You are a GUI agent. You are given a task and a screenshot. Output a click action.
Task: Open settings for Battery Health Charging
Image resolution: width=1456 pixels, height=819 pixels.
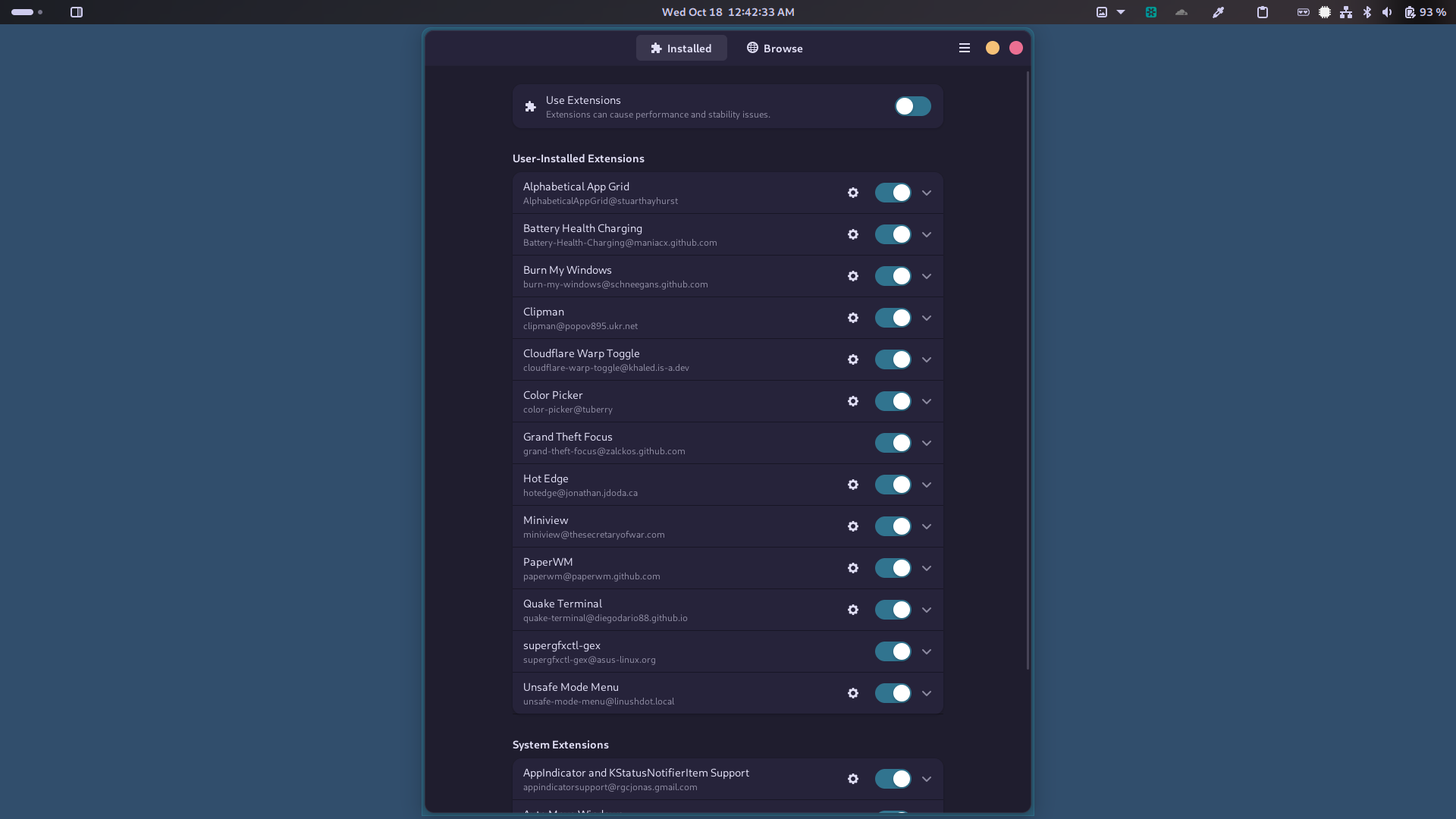click(852, 234)
